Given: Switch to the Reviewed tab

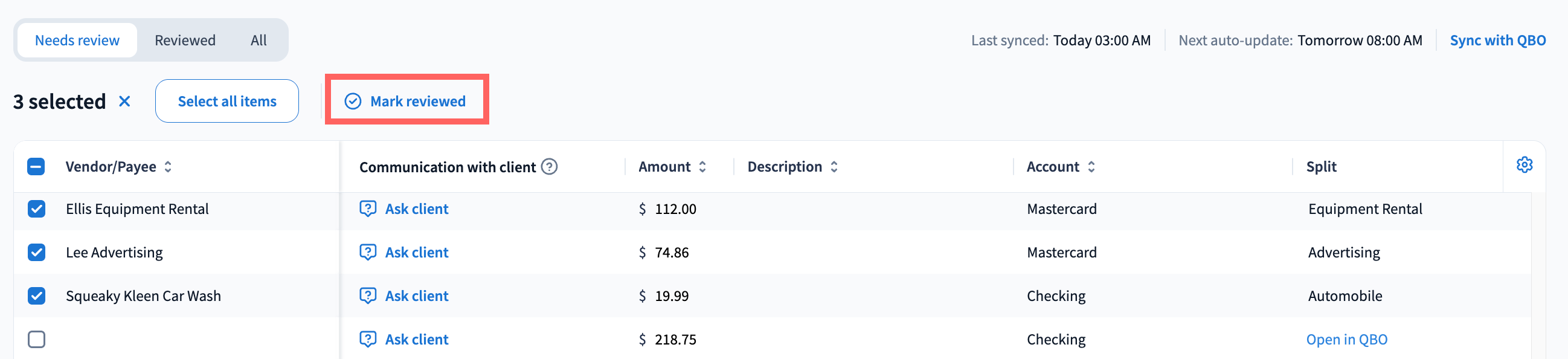Looking at the screenshot, I should pyautogui.click(x=185, y=40).
